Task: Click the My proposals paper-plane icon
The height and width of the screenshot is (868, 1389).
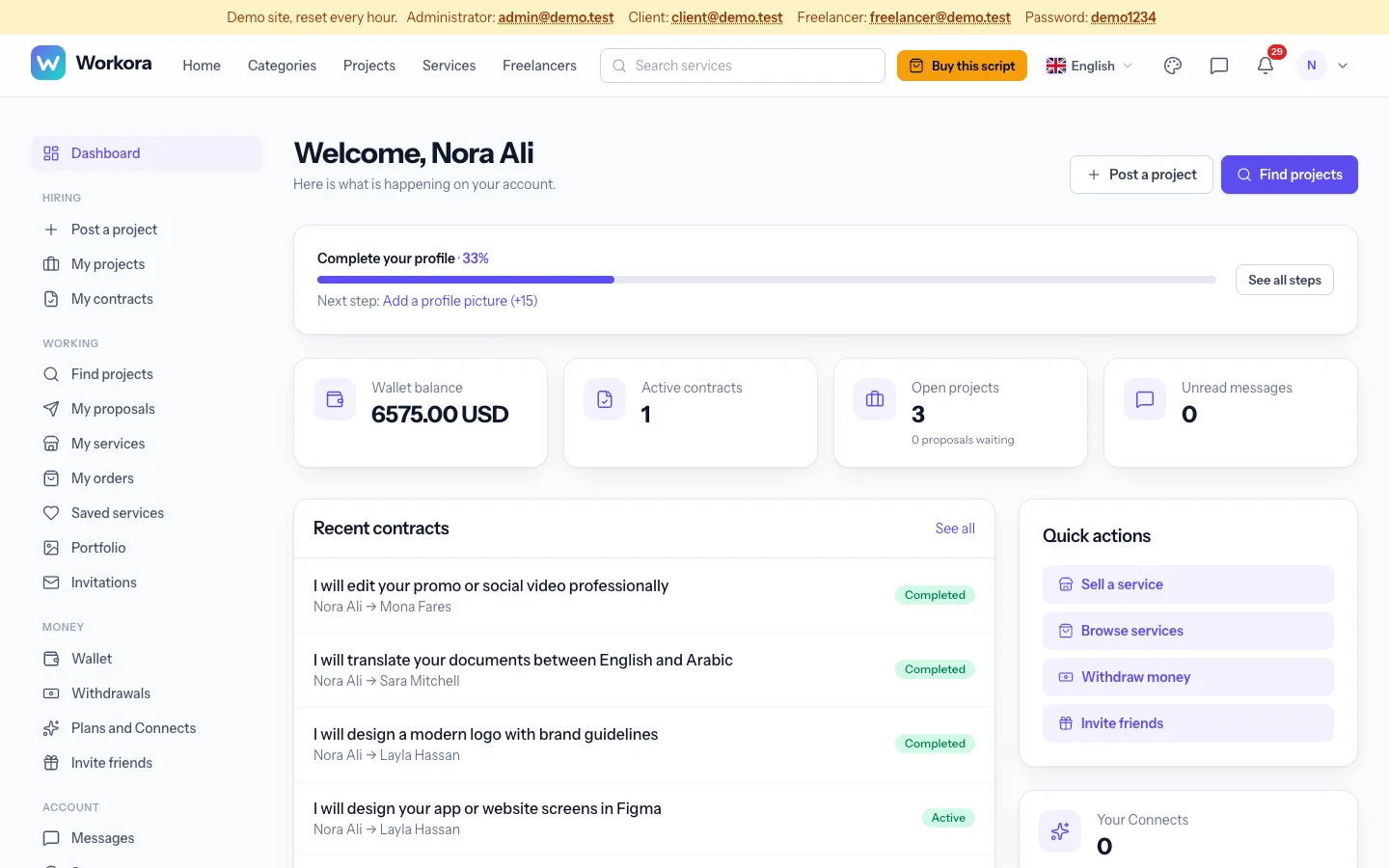Action: click(51, 409)
